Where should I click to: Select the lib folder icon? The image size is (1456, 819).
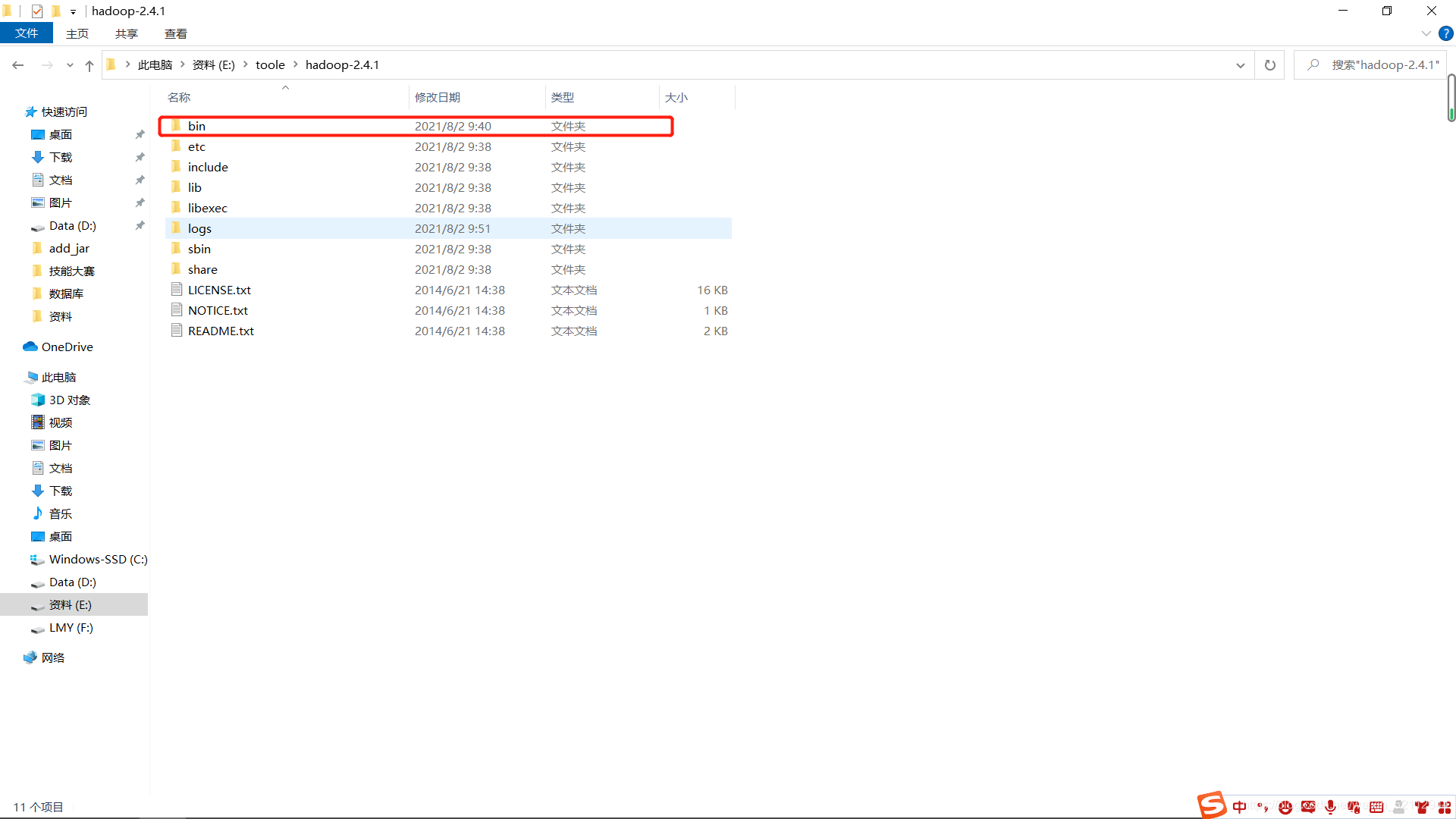pyautogui.click(x=176, y=187)
